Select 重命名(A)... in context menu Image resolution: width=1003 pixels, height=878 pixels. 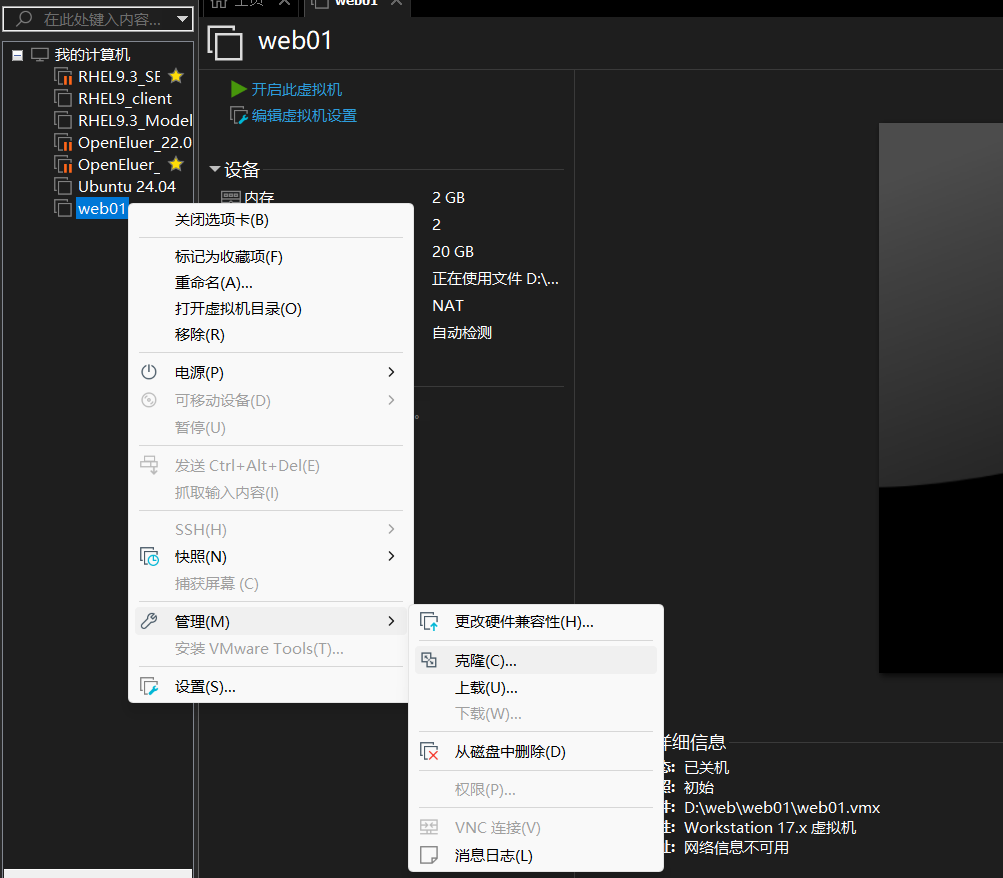271,283
